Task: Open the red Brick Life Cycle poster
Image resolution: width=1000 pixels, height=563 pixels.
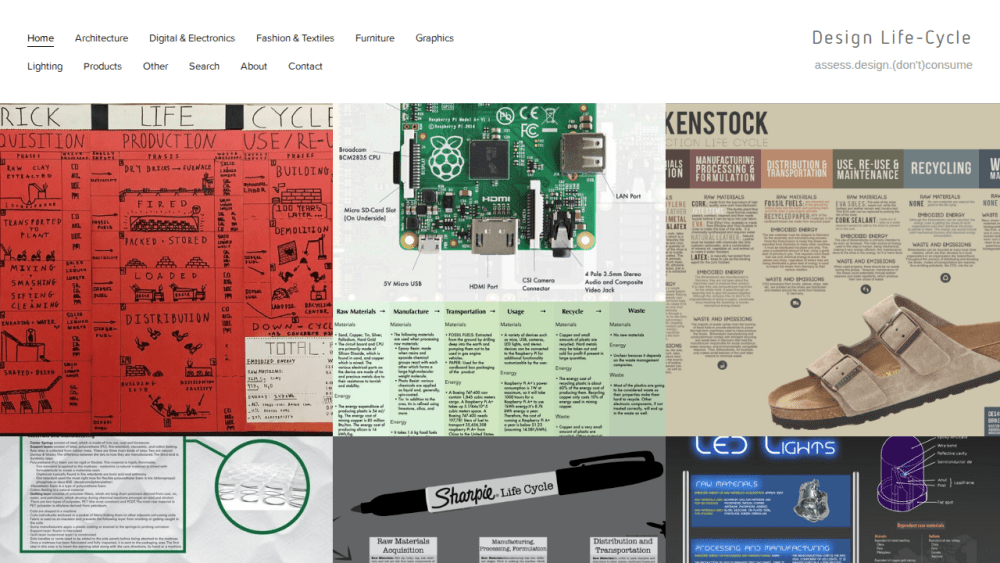Action: pyautogui.click(x=166, y=270)
